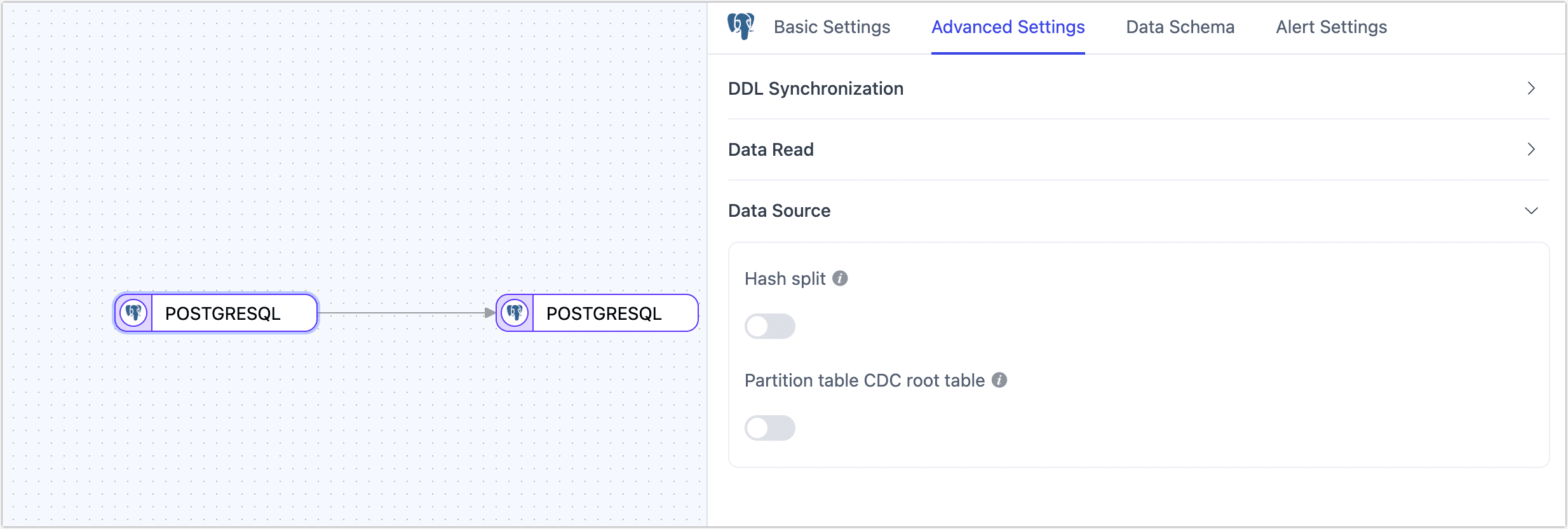Expand the DDL Synchronization section
The width and height of the screenshot is (1568, 529).
1531,88
